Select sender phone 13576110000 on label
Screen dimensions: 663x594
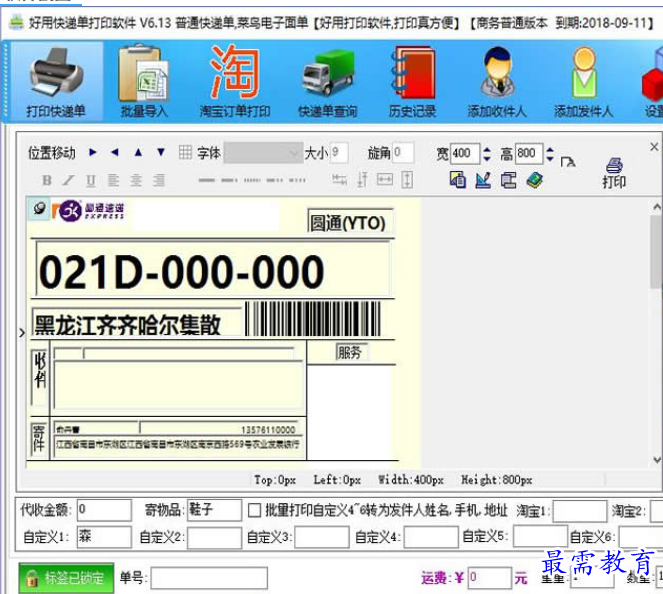pyautogui.click(x=268, y=430)
